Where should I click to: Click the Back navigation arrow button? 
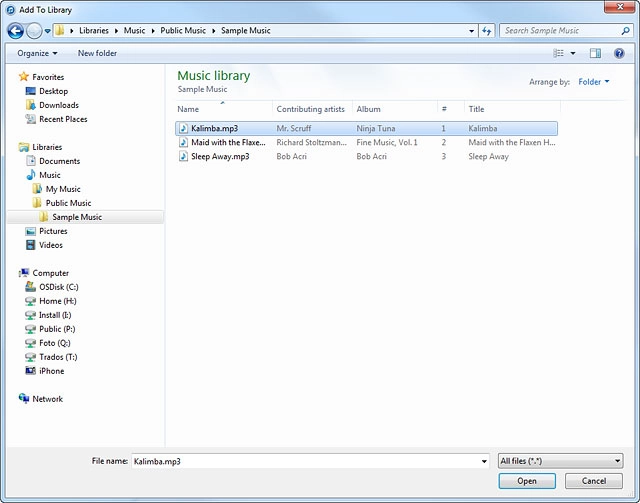pos(15,31)
